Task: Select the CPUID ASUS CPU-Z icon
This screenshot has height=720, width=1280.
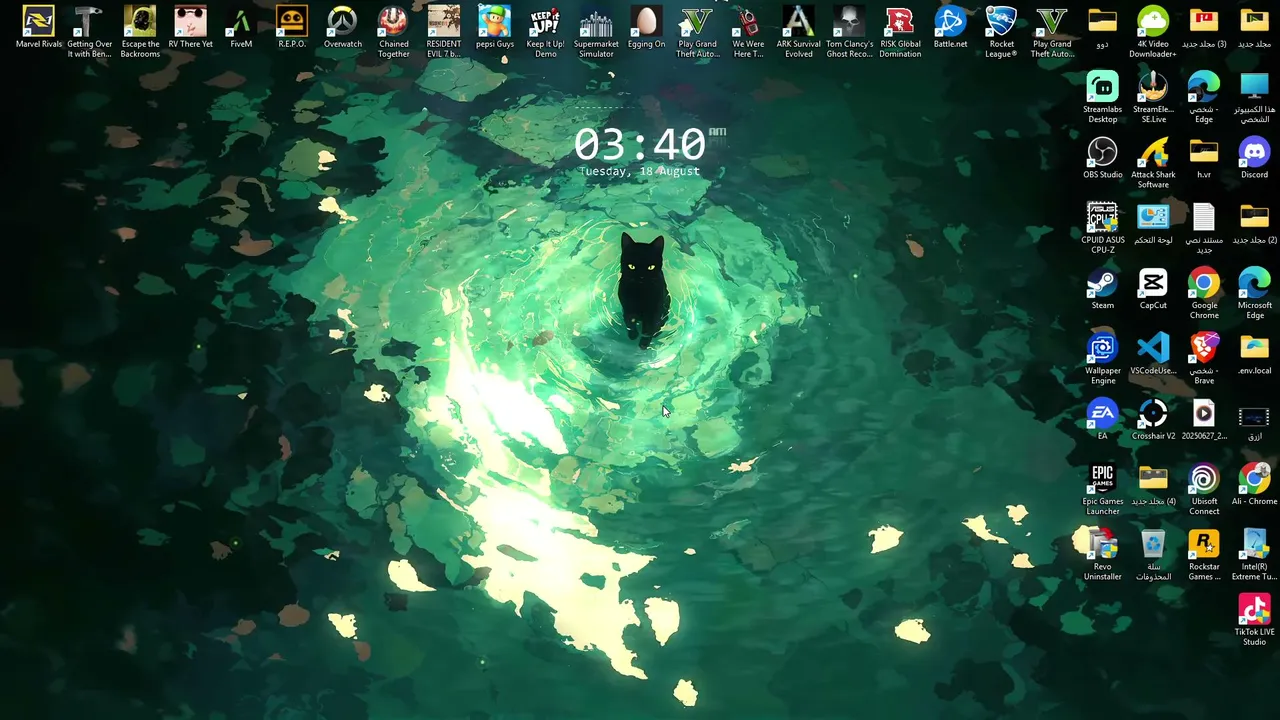Action: [1102, 227]
